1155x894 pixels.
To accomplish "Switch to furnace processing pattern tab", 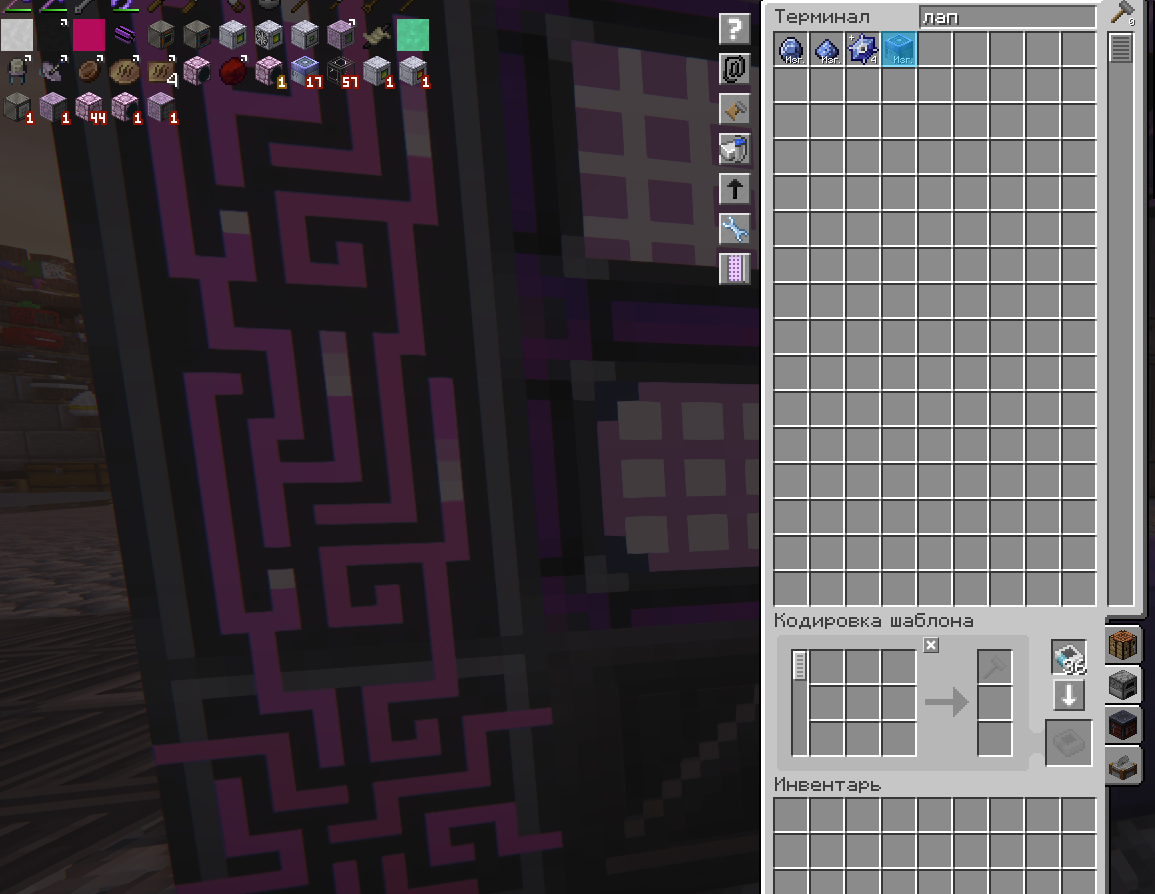I will (1123, 686).
